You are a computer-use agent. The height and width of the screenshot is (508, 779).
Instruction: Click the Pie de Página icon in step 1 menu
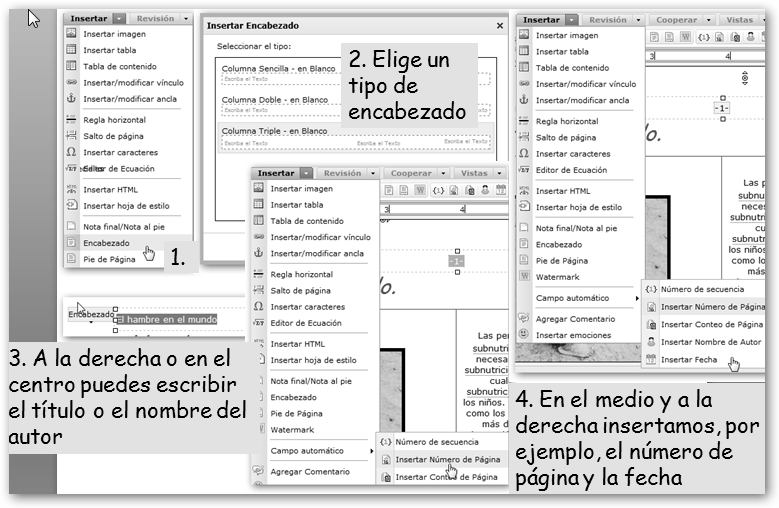72,258
